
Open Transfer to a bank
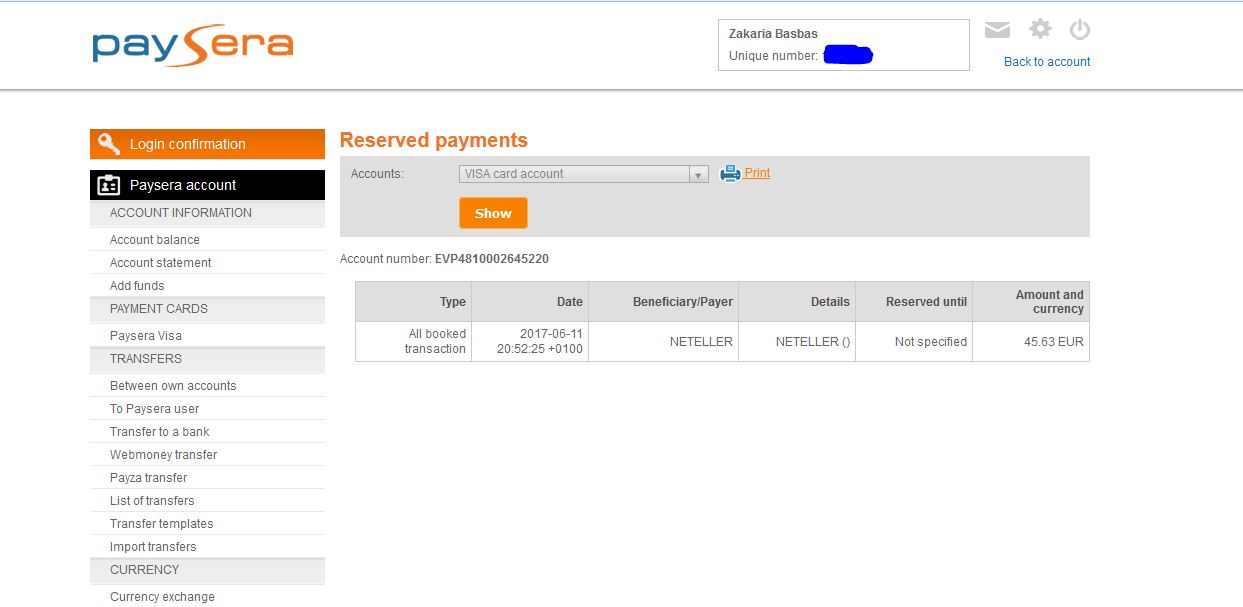(x=160, y=432)
